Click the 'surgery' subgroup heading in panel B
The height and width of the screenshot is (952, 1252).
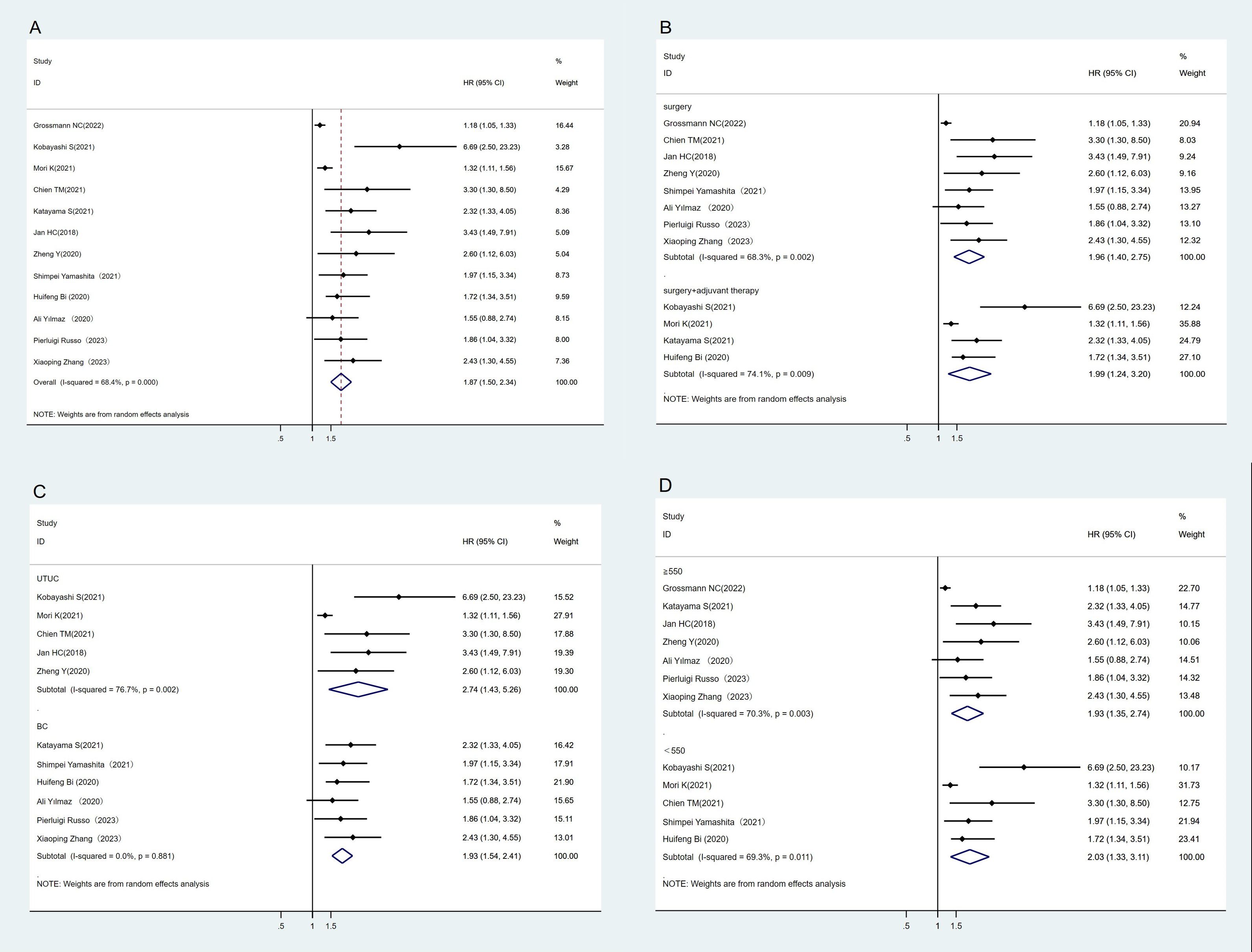(x=677, y=107)
